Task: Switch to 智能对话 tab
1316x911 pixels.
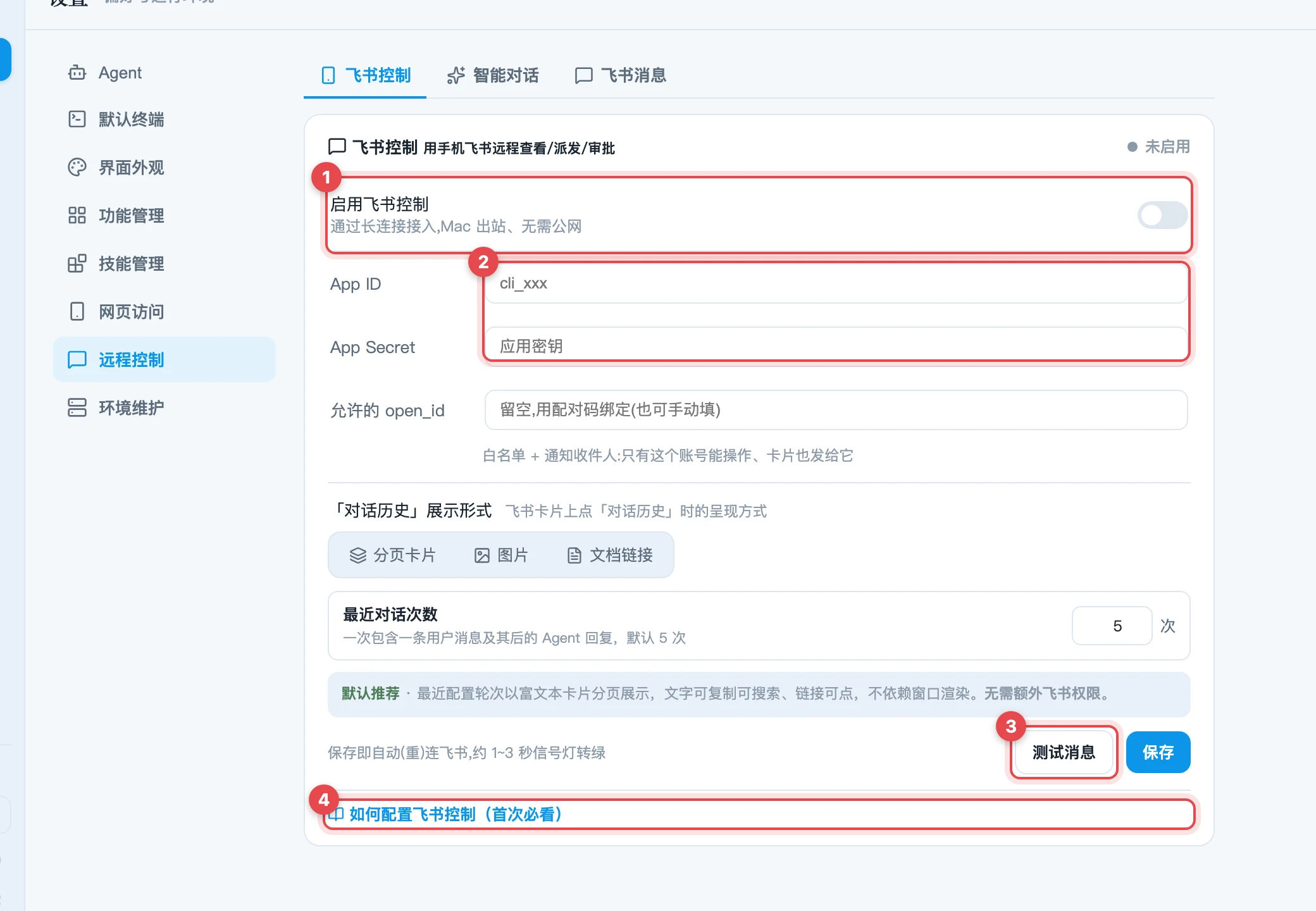Action: pos(493,75)
